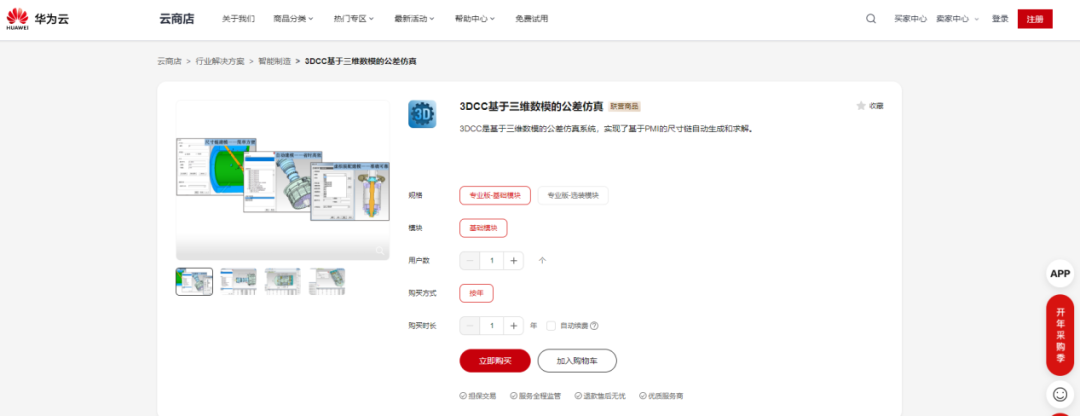The image size is (1080, 416).
Task: Click the Huawei Cloud logo
Action: coord(37,19)
